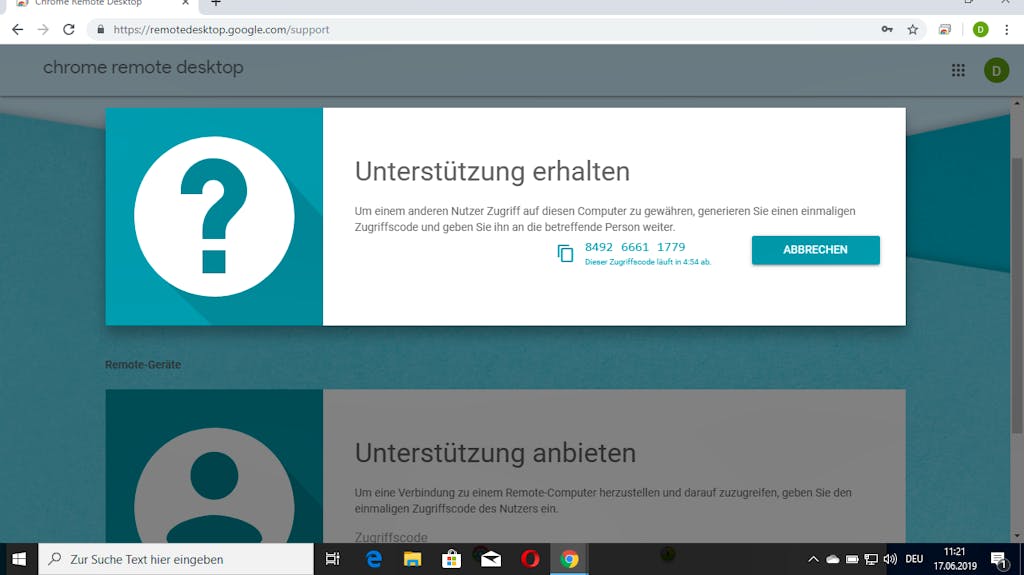Open the battery status icon

pos(852,559)
